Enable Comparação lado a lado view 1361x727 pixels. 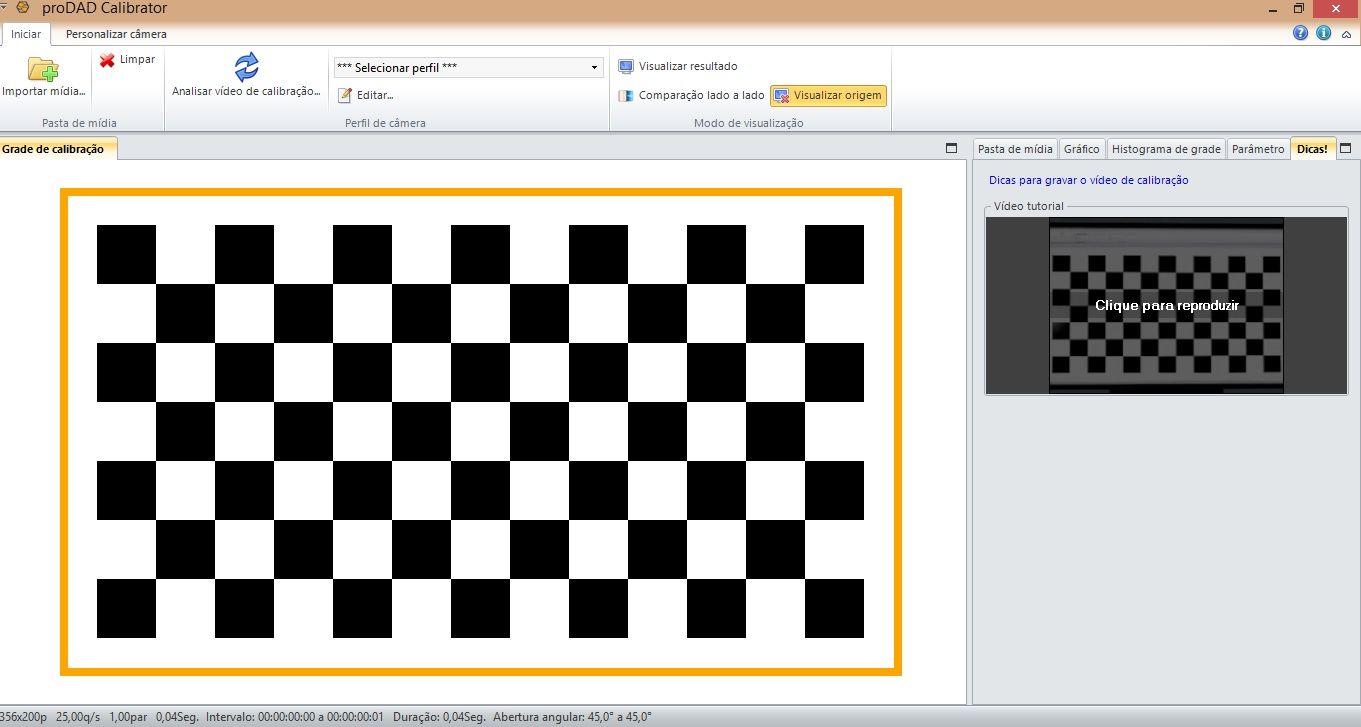click(691, 96)
